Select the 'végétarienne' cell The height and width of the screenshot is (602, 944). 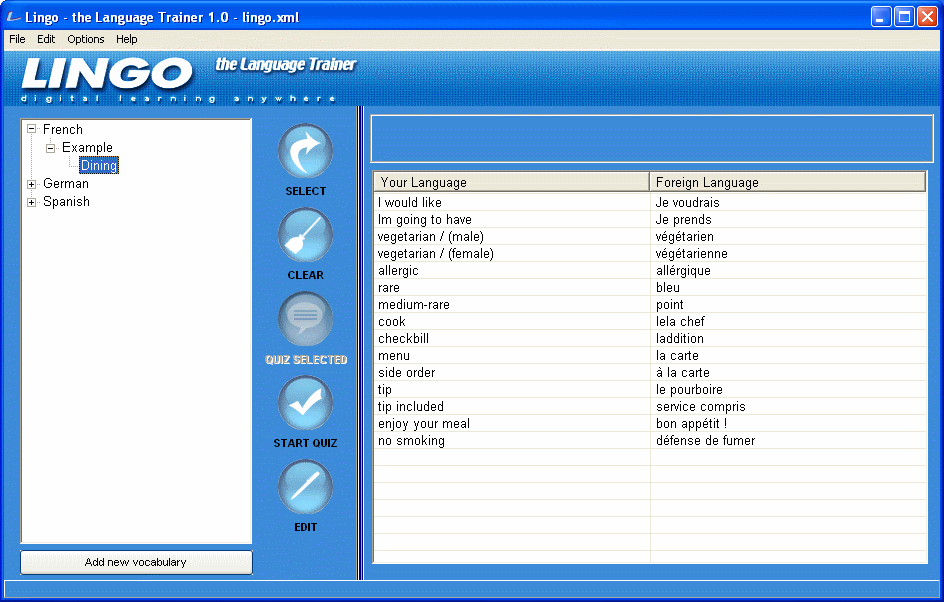click(x=788, y=253)
